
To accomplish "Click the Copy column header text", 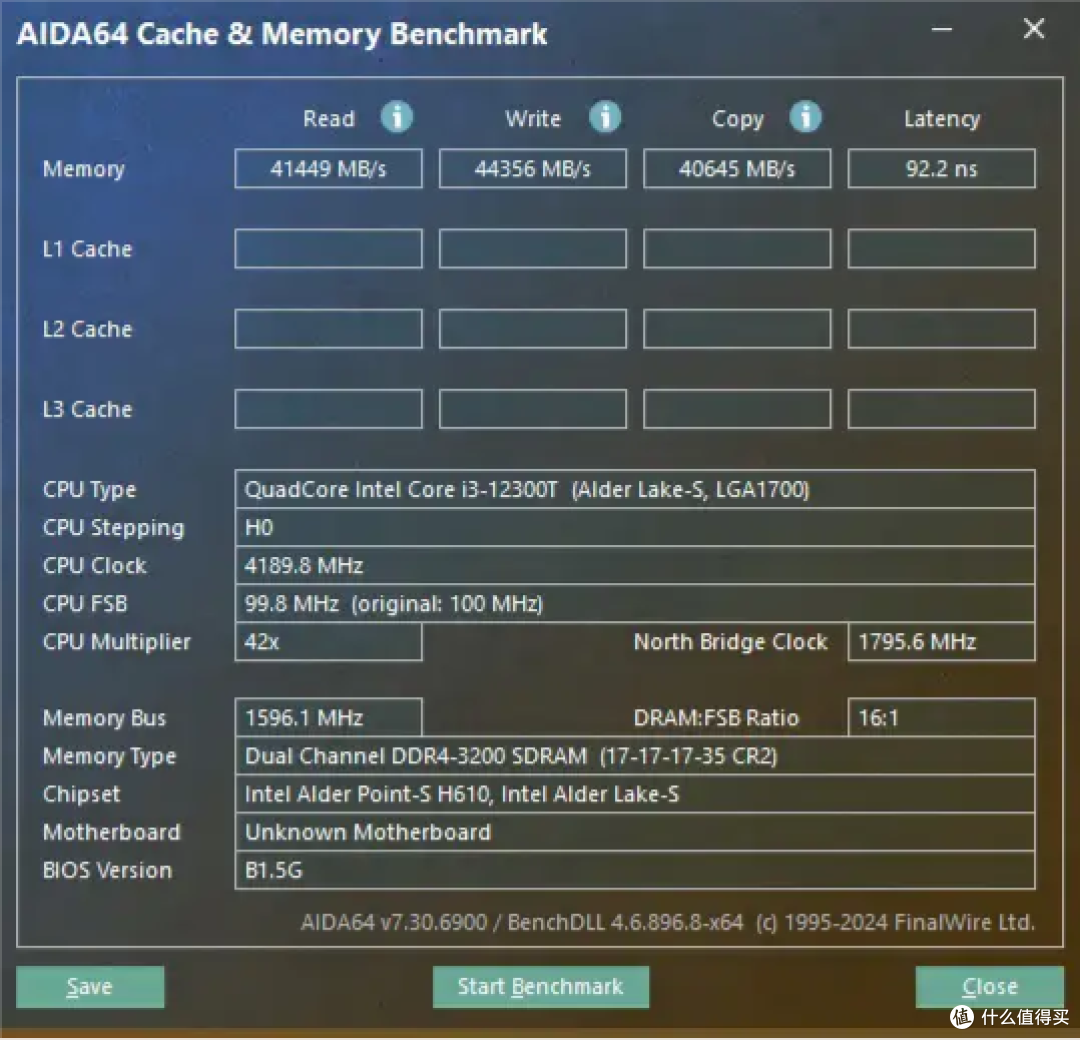I will click(738, 120).
